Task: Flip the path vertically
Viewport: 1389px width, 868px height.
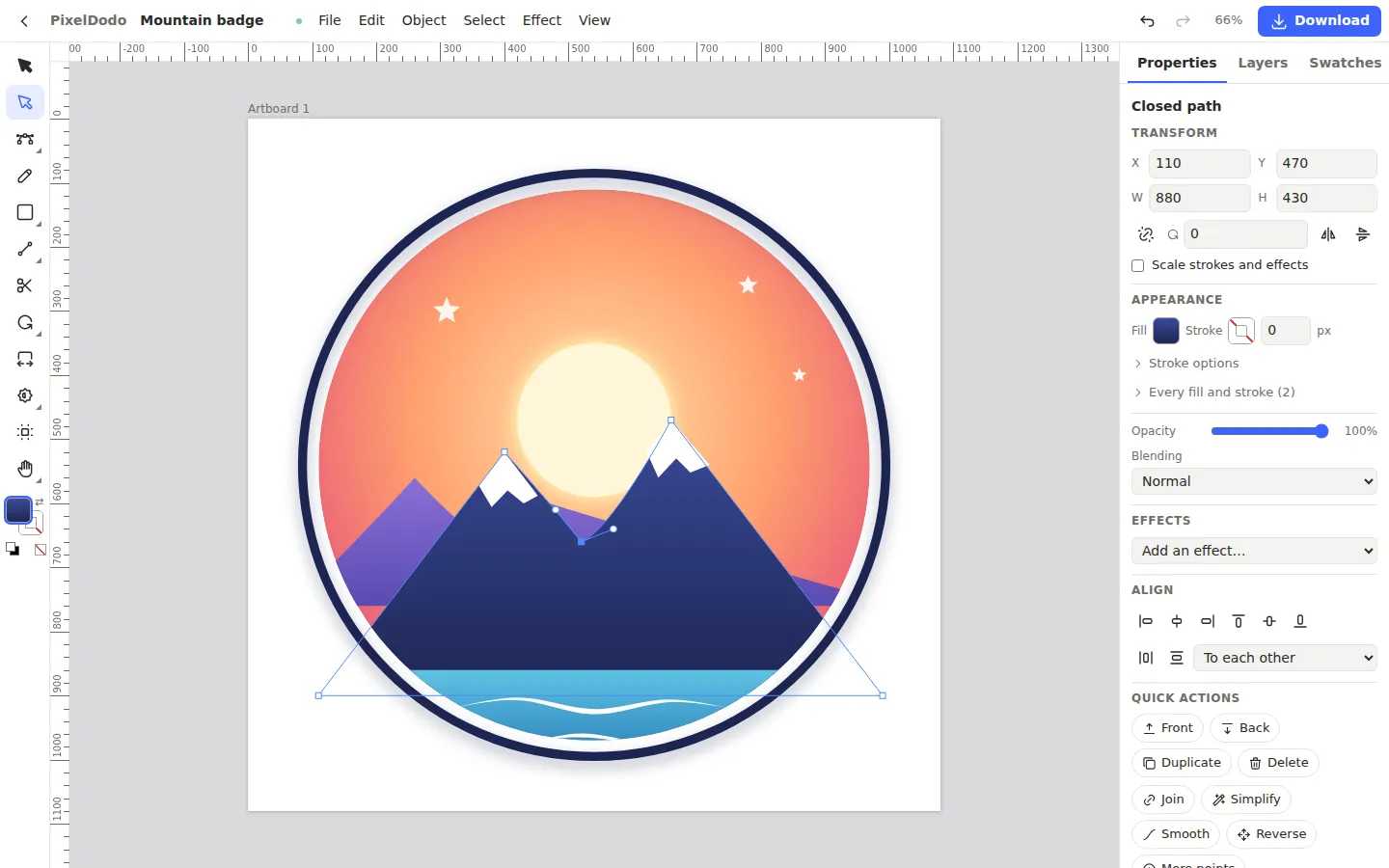Action: tap(1363, 234)
